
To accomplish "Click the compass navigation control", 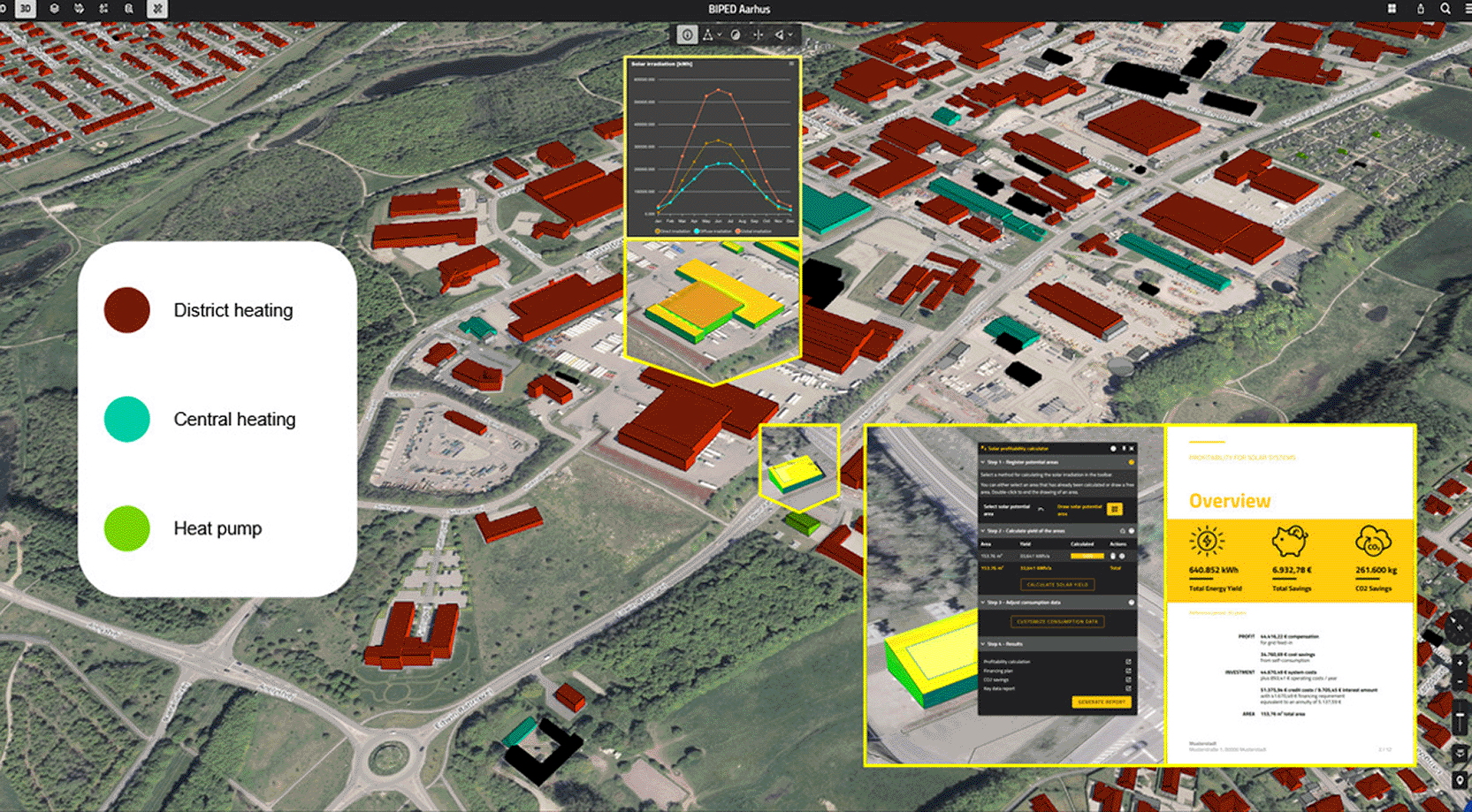I will click(x=1459, y=626).
